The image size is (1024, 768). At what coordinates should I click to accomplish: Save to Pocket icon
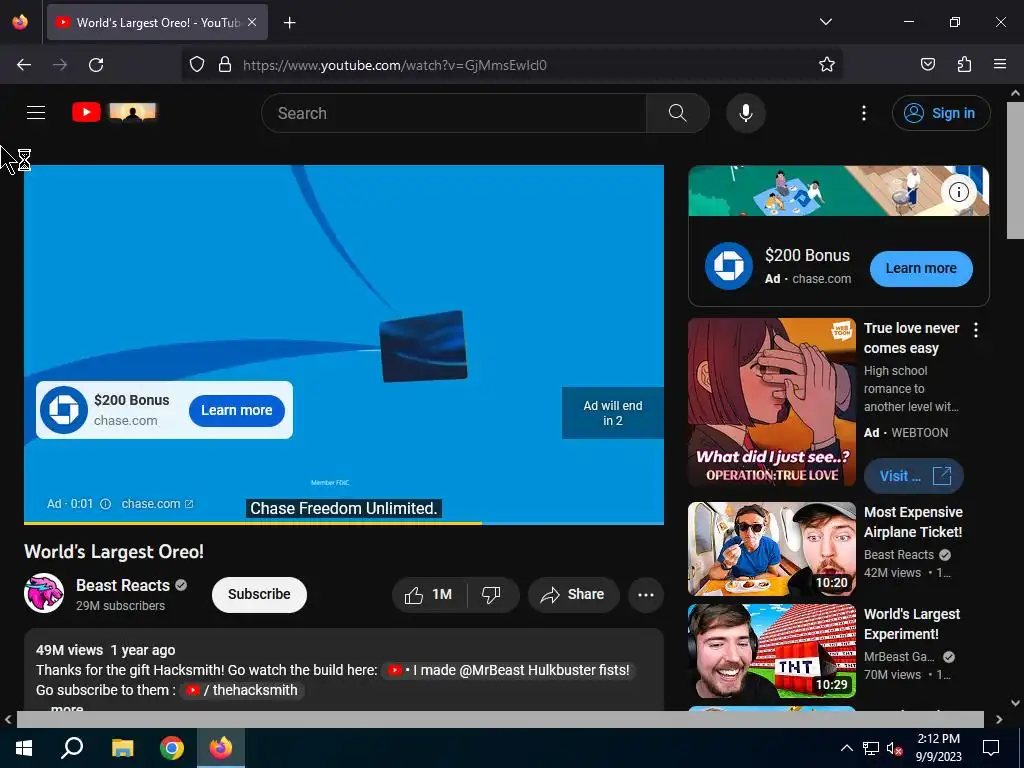[x=927, y=65]
